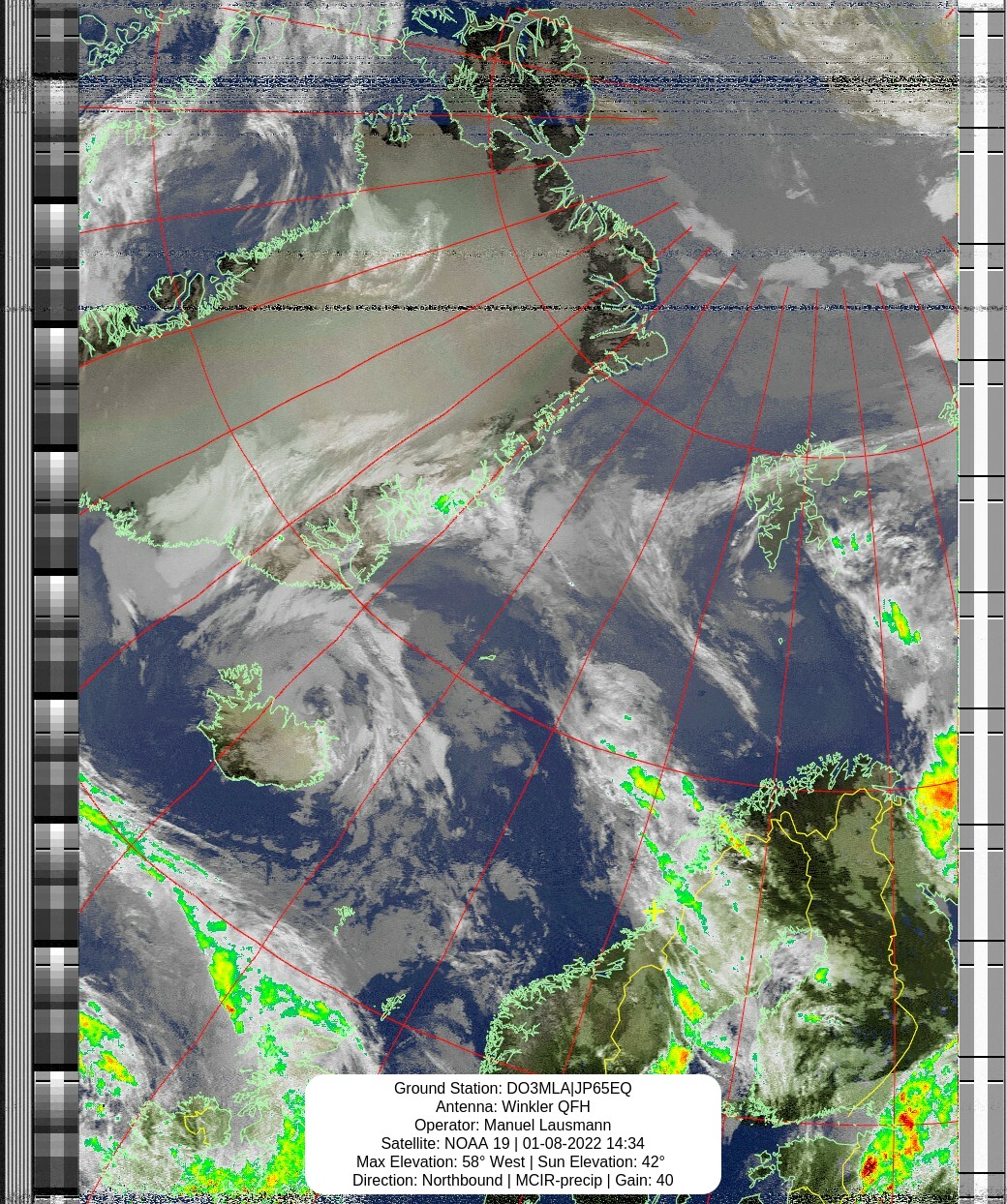Image resolution: width=1007 pixels, height=1204 pixels.
Task: Click the 'Operator: Manuel Lausmann' text line
Action: pos(512,1126)
